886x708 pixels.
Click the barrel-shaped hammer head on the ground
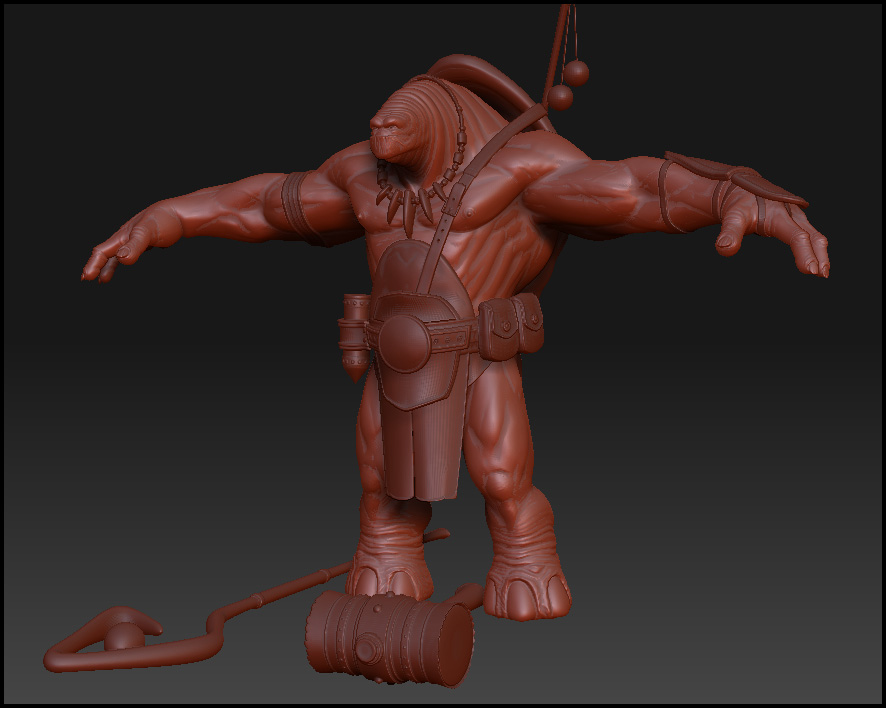(x=390, y=638)
